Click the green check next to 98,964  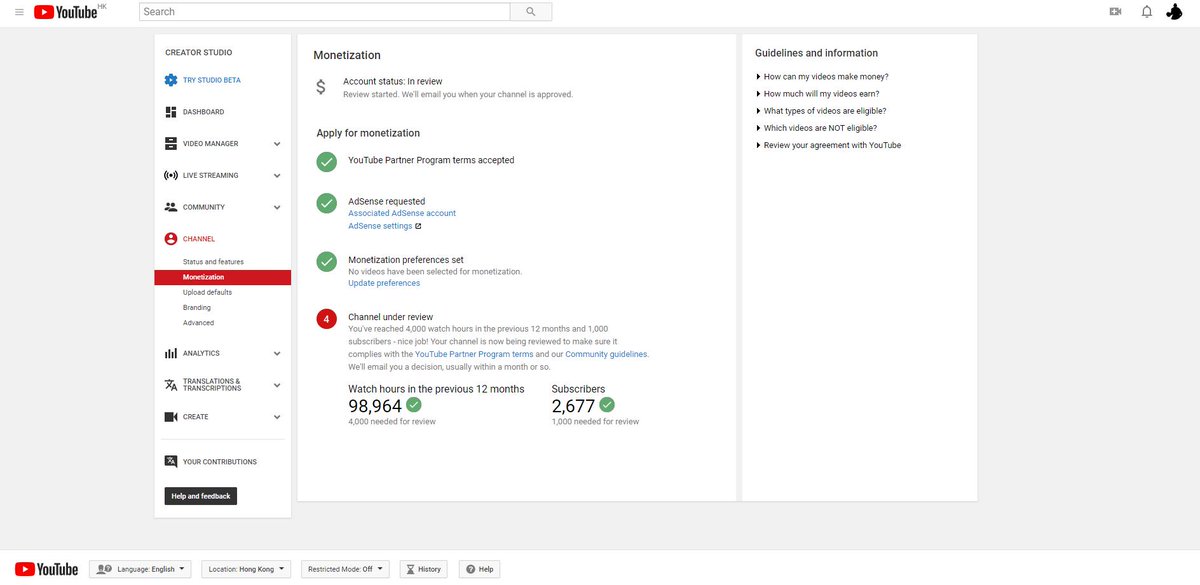coord(414,405)
